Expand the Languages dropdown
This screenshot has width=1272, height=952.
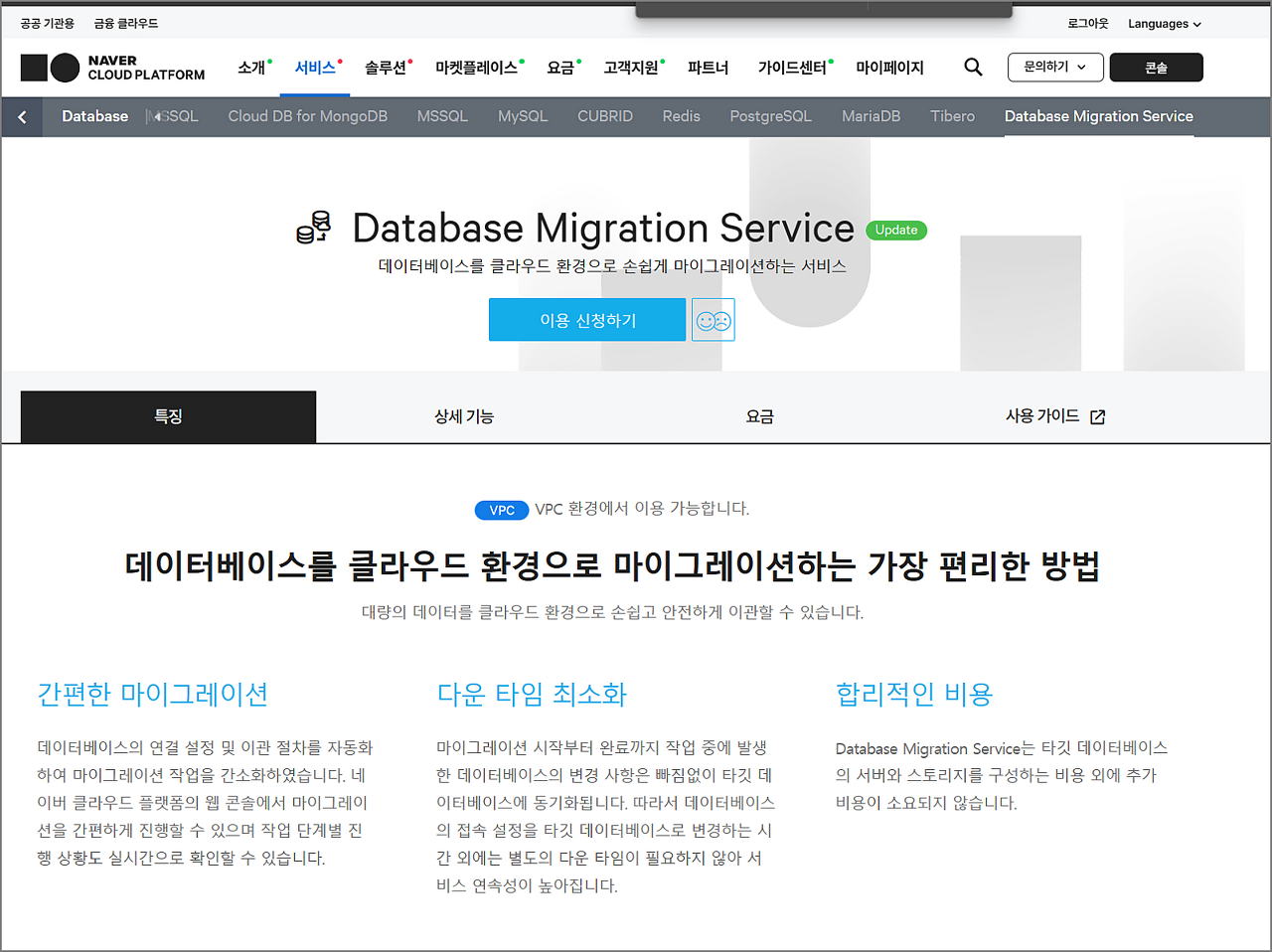click(1165, 24)
